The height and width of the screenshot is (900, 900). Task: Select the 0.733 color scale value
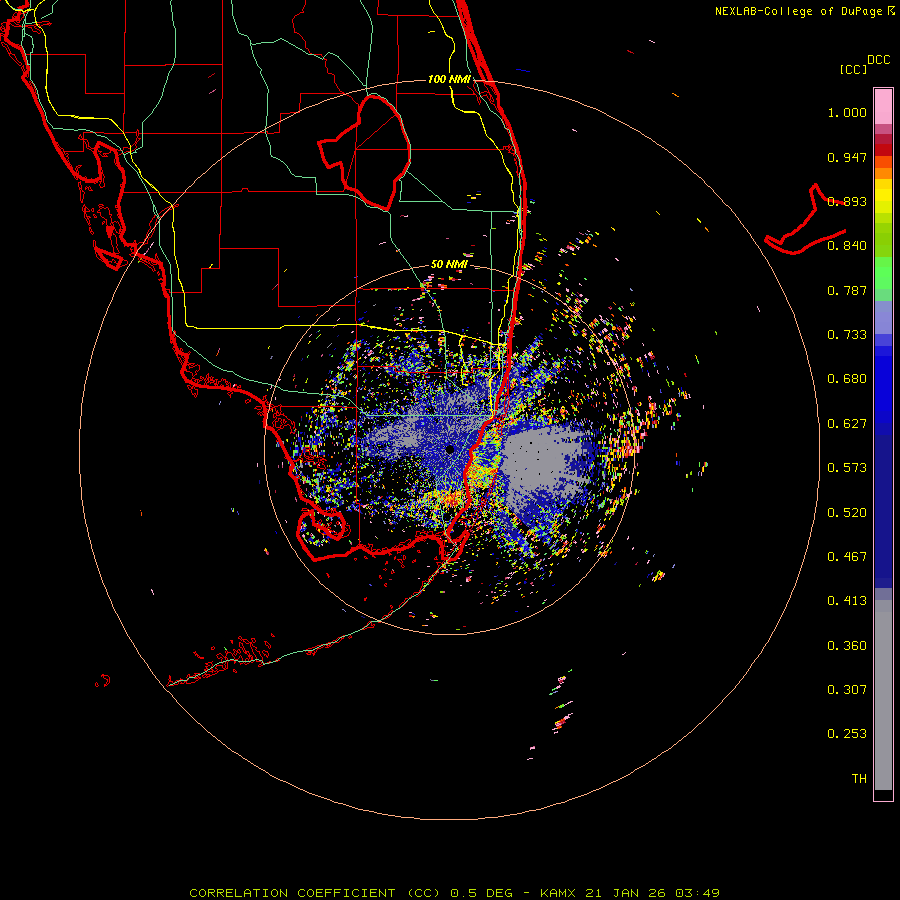[847, 335]
